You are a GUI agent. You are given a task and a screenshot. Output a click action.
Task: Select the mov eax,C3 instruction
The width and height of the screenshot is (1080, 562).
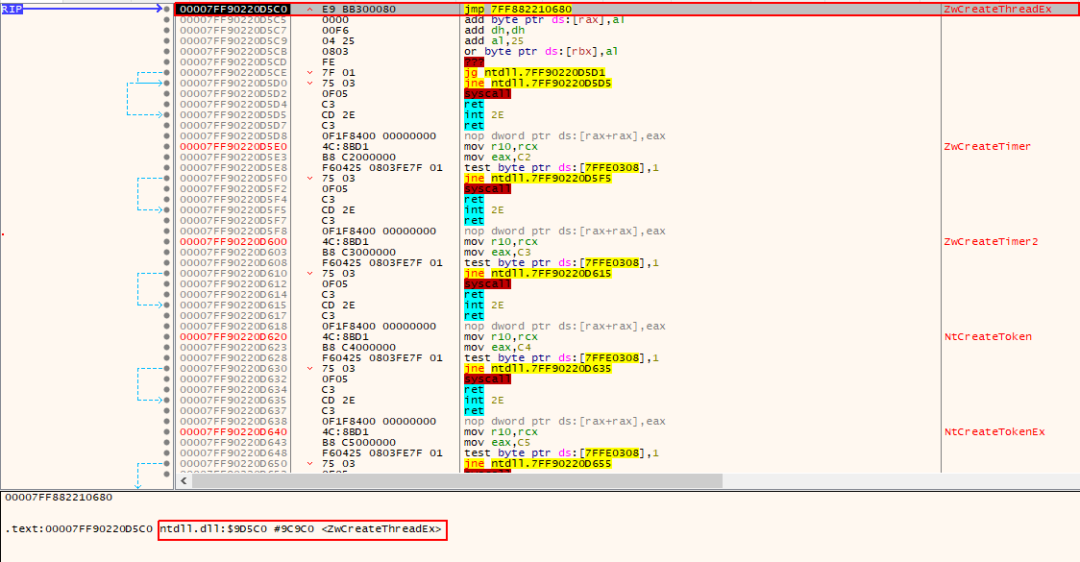pos(497,252)
